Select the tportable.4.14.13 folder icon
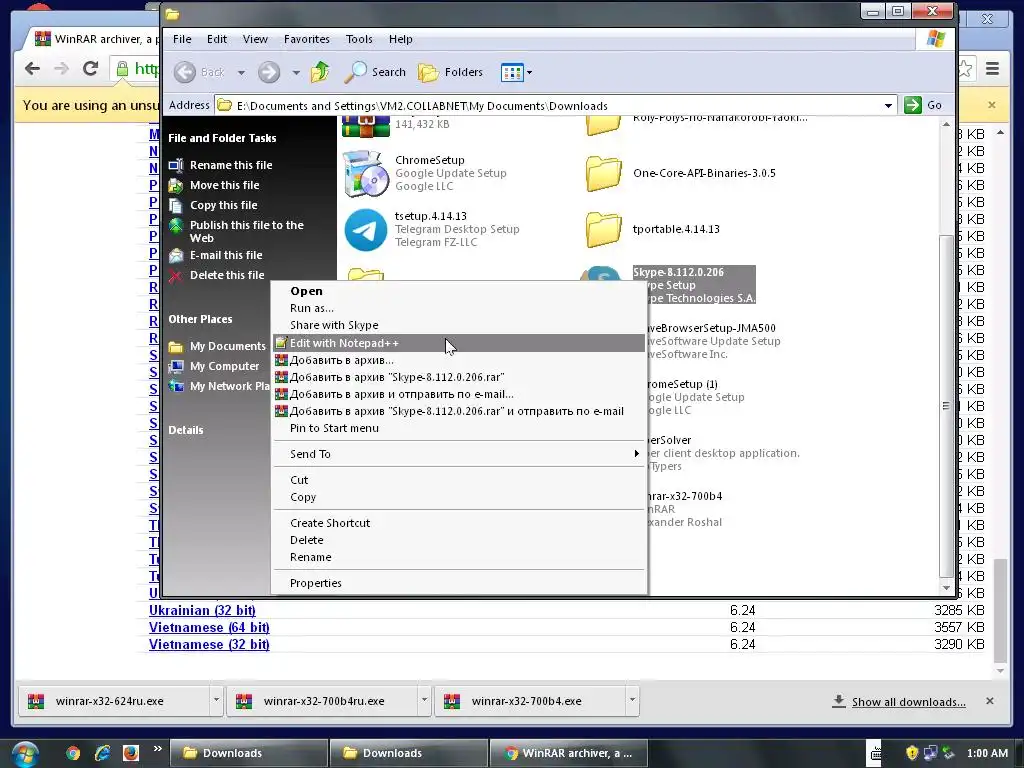This screenshot has height=768, width=1024. [x=603, y=229]
